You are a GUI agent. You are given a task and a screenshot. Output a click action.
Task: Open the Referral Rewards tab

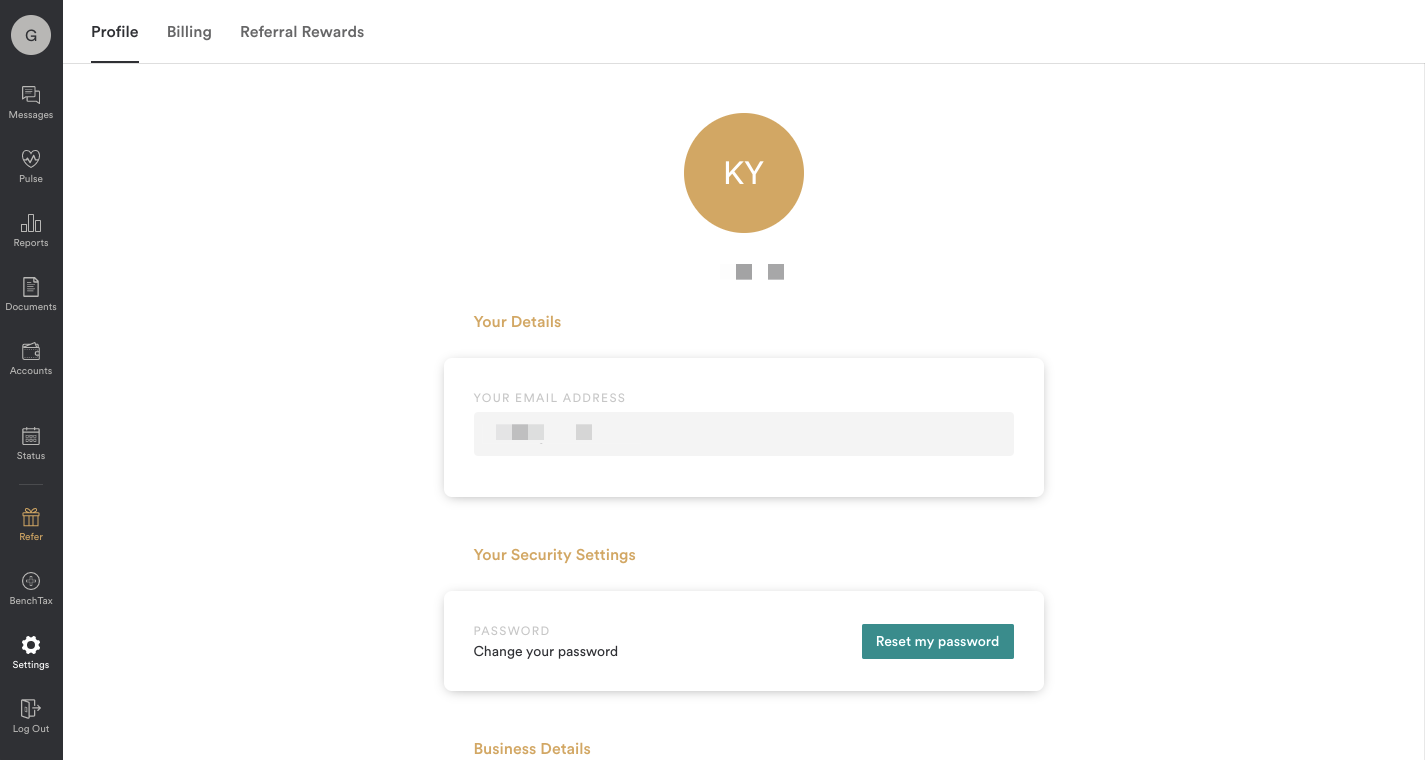coord(302,32)
